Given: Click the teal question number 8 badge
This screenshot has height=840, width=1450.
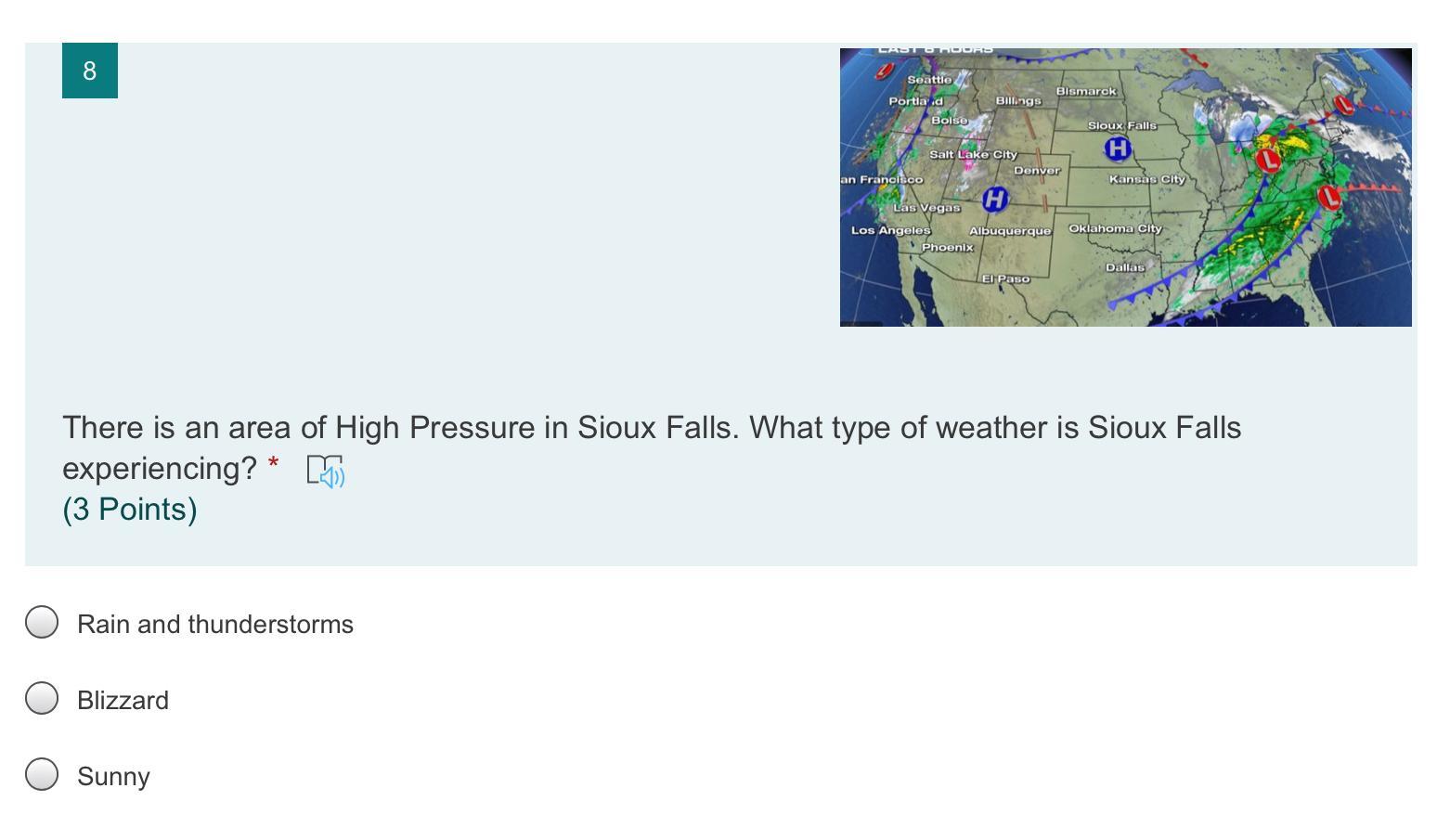Looking at the screenshot, I should tap(89, 71).
